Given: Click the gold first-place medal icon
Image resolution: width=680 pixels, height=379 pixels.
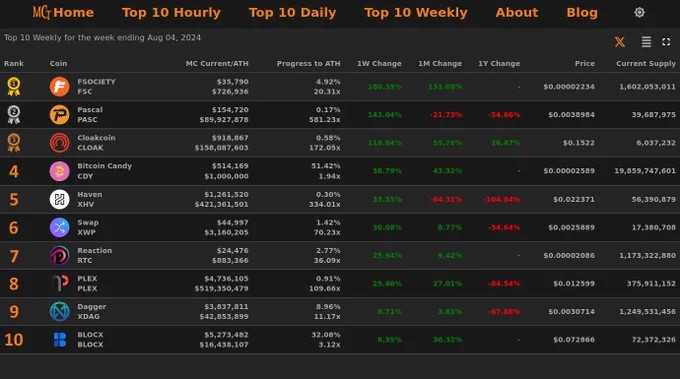Looking at the screenshot, I should (14, 86).
